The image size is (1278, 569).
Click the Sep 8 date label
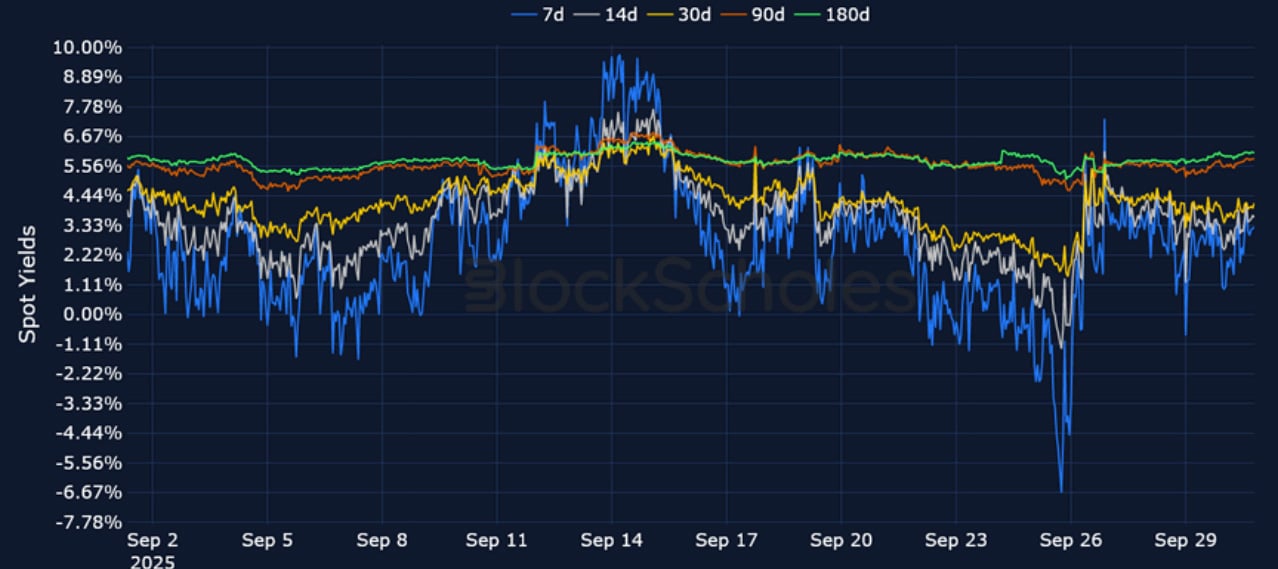tap(382, 541)
